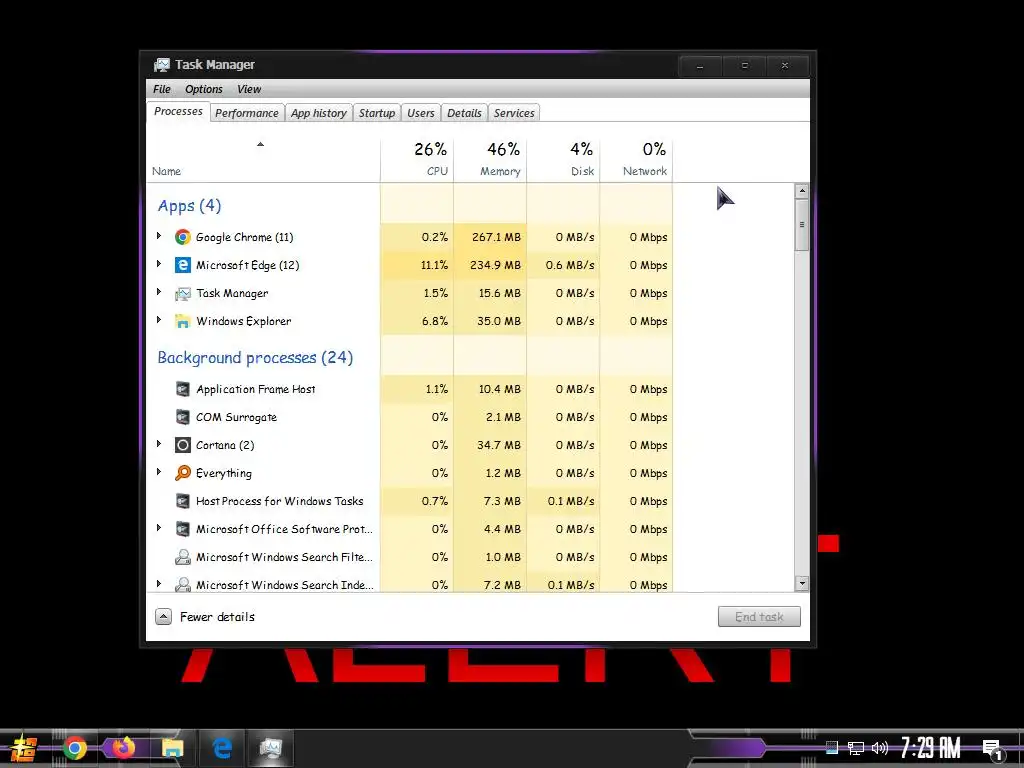1024x768 pixels.
Task: Click the Windows Explorer process icon
Action: point(183,321)
